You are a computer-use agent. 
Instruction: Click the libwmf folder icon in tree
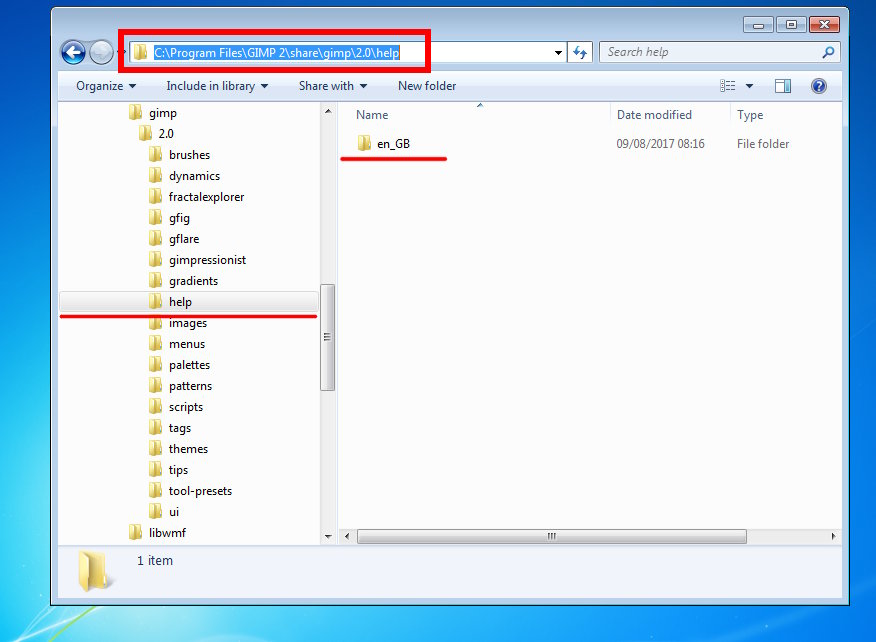pyautogui.click(x=135, y=532)
